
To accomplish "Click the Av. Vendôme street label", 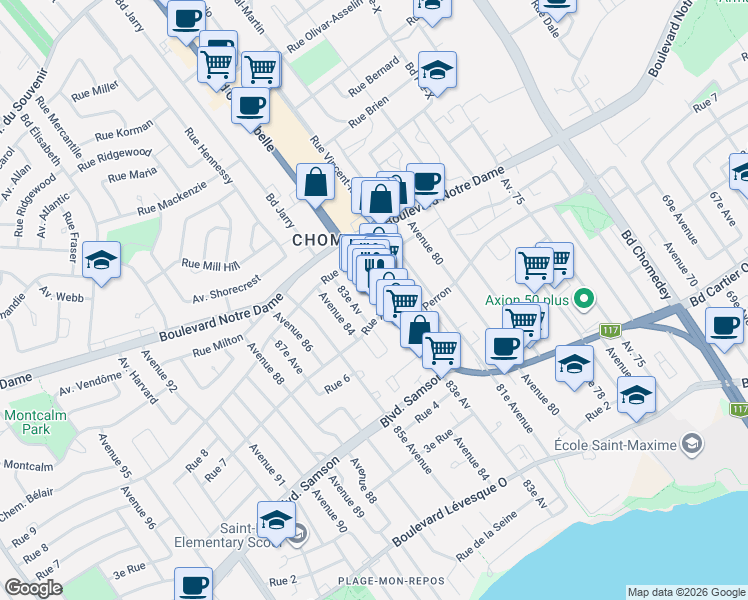I will (91, 383).
